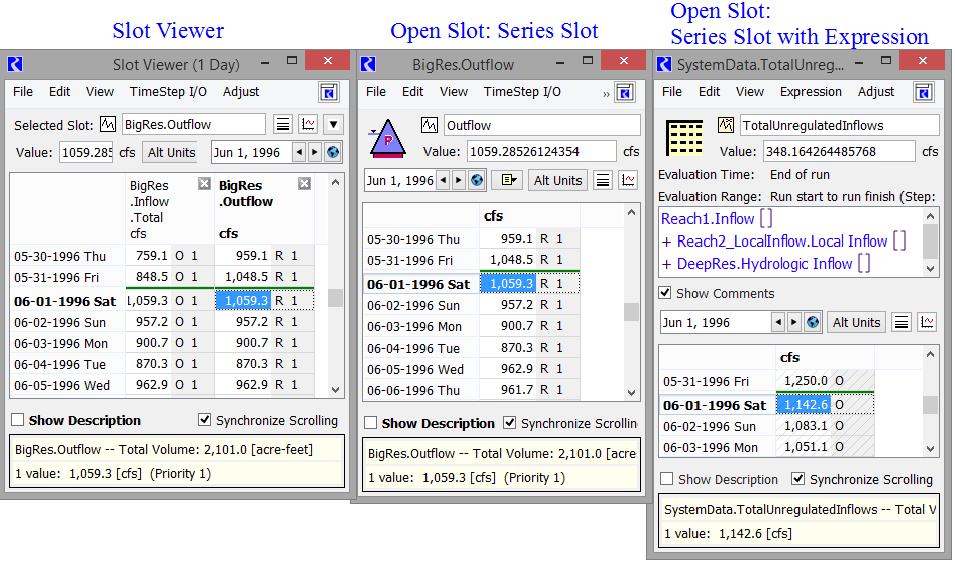This screenshot has width=955, height=564.
Task: Click the notes icon left of Alt Units in BigRes.Outflow
Action: tap(507, 181)
